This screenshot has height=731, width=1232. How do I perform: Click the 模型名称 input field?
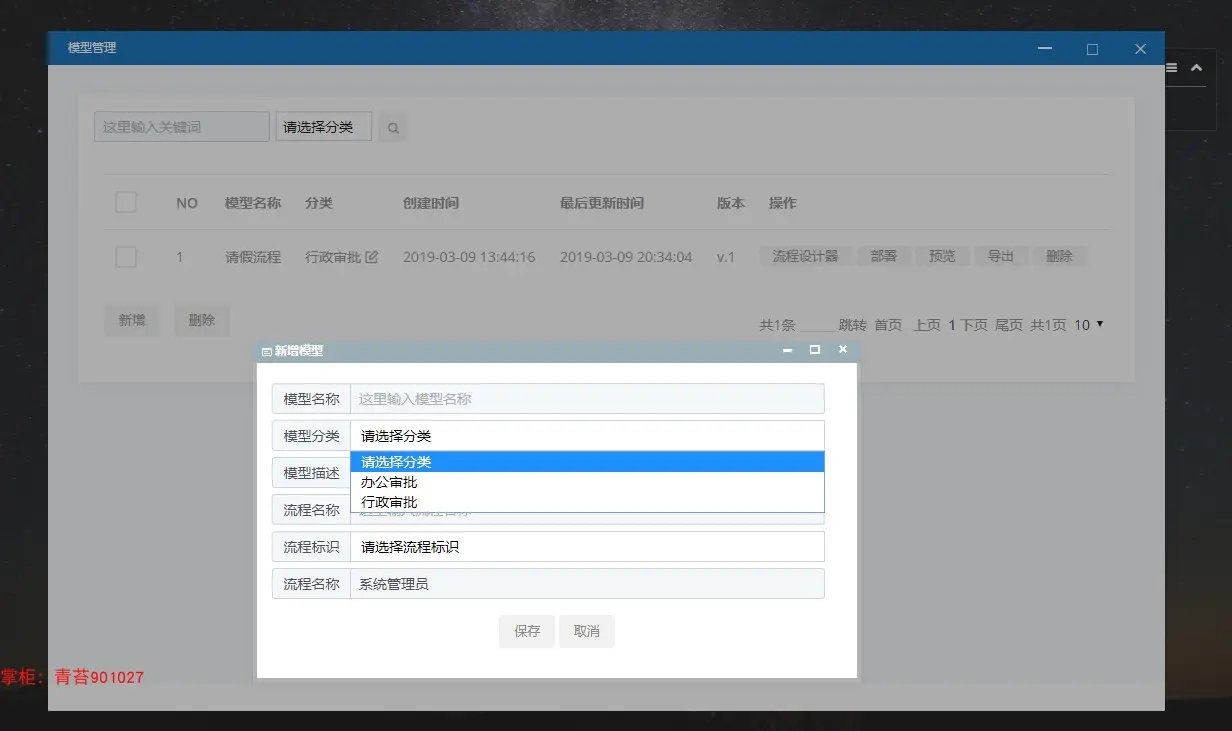587,398
